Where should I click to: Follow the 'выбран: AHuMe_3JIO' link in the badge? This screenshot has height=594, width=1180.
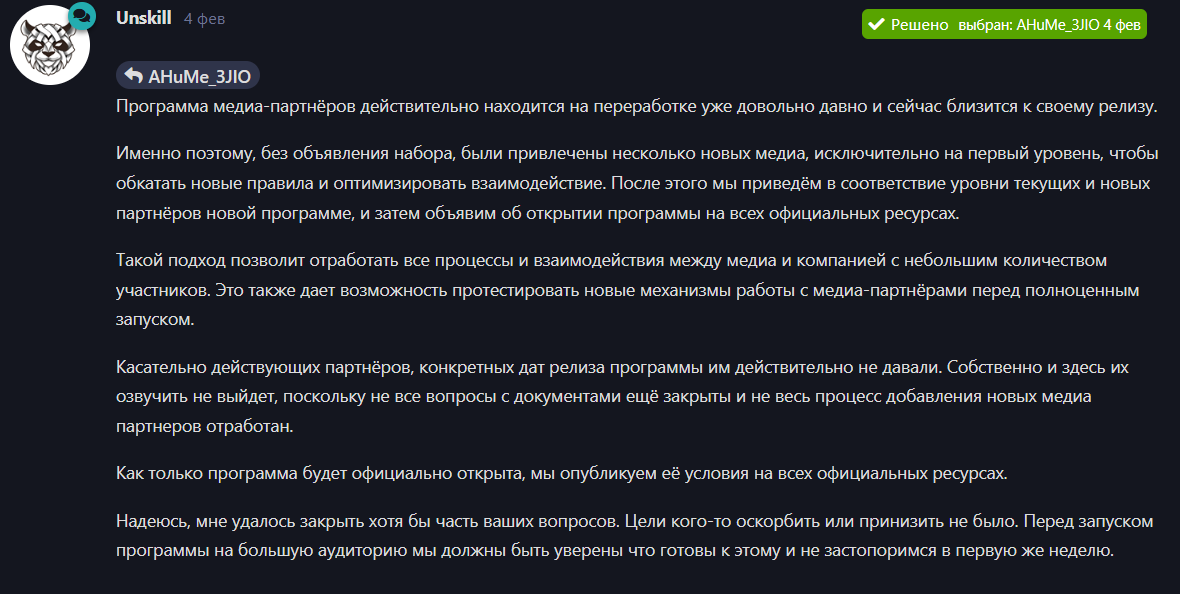(1029, 25)
